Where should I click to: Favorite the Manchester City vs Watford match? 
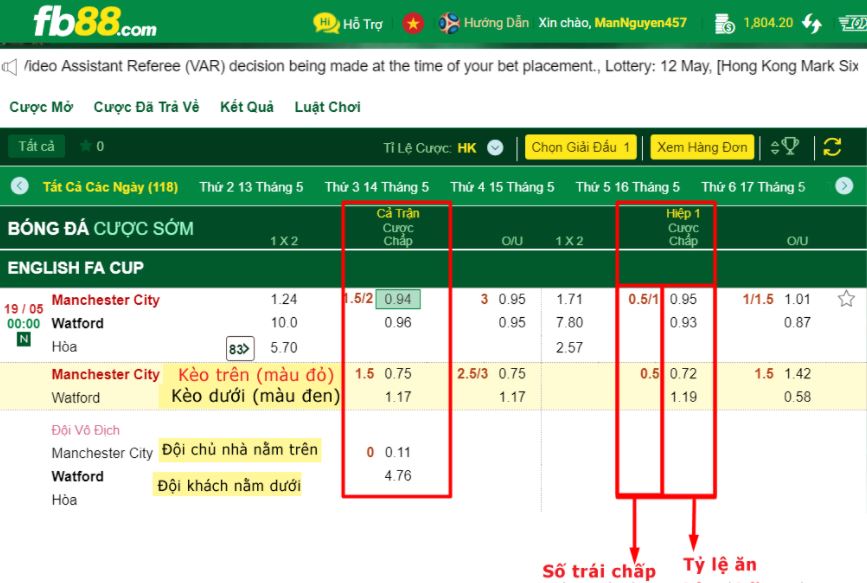tap(846, 299)
